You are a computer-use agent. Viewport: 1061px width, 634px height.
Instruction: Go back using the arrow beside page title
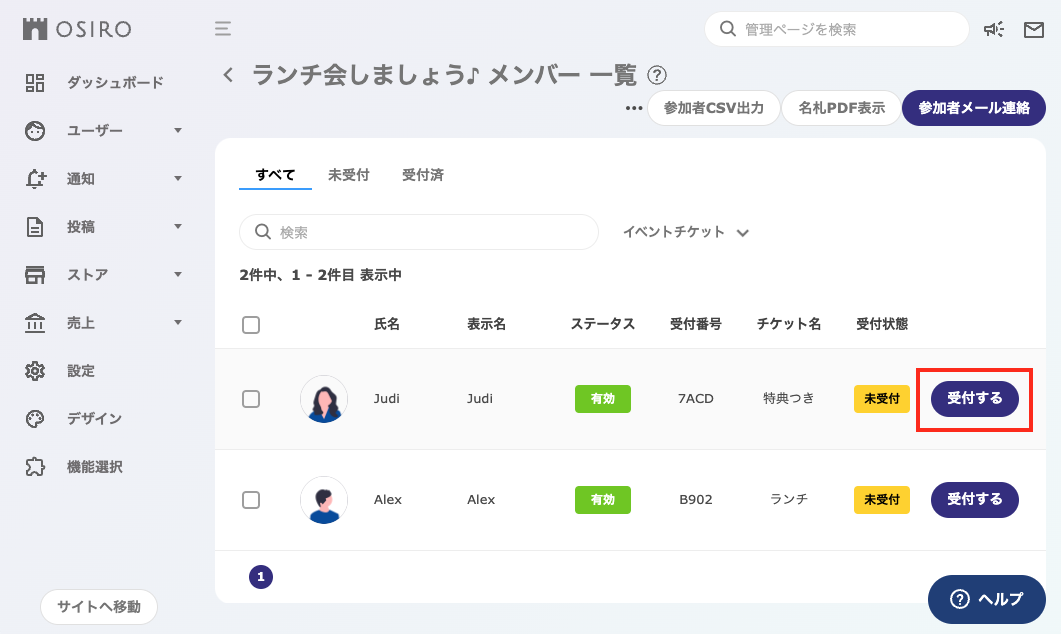click(x=227, y=74)
